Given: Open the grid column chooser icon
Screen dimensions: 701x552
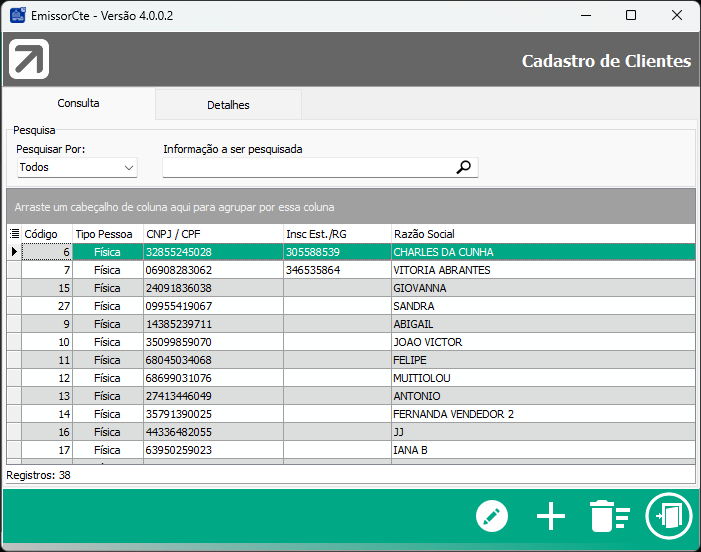Looking at the screenshot, I should 14,233.
